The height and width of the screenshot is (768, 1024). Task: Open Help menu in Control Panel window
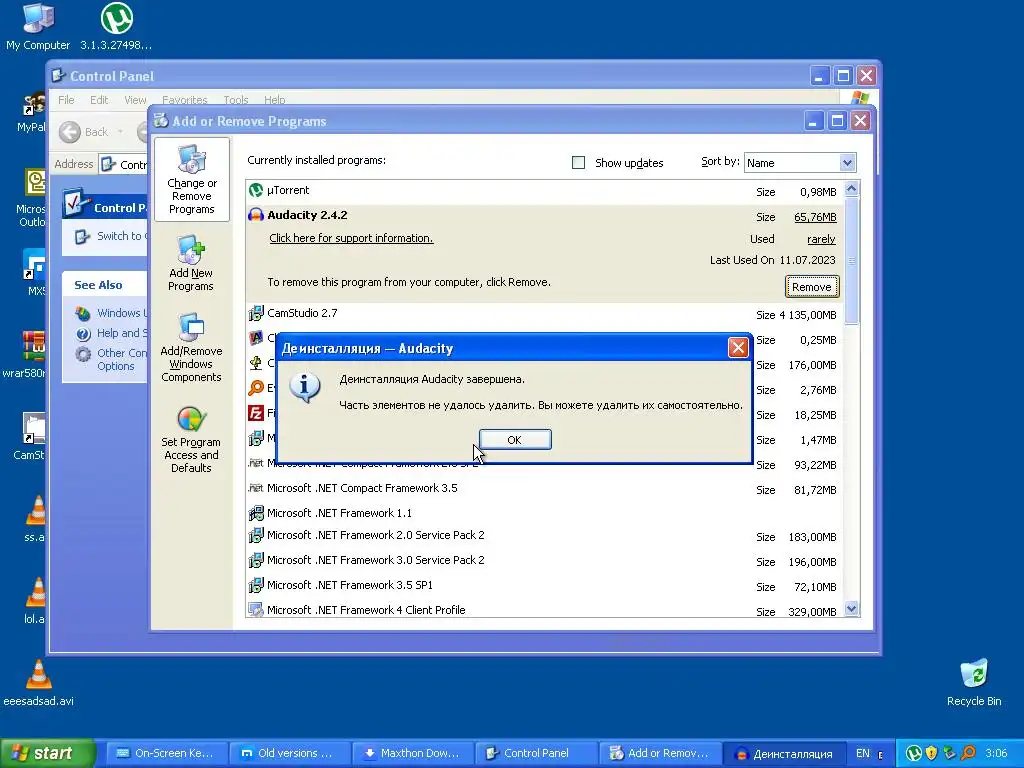274,100
